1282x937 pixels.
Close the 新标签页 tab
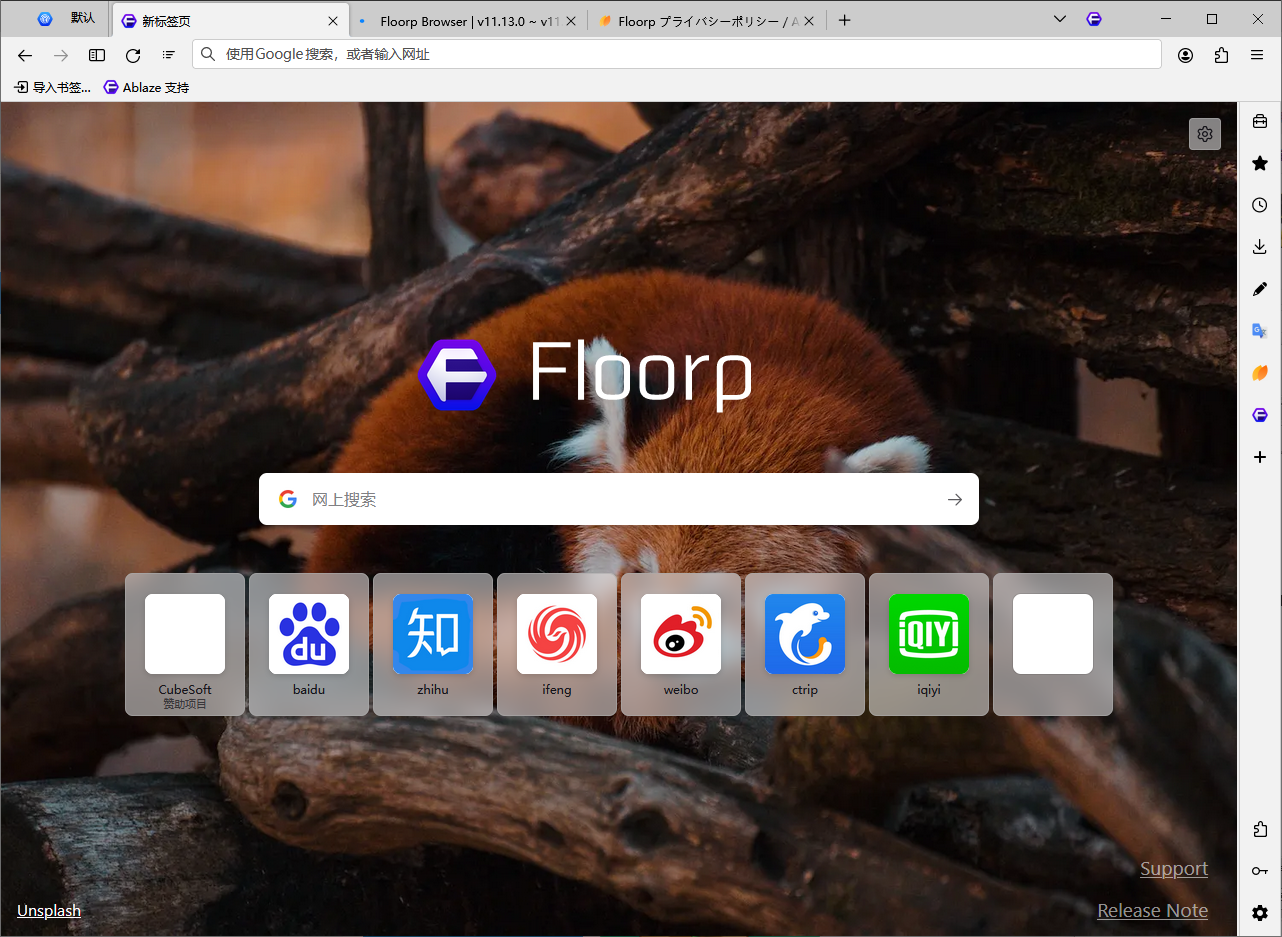click(x=333, y=21)
